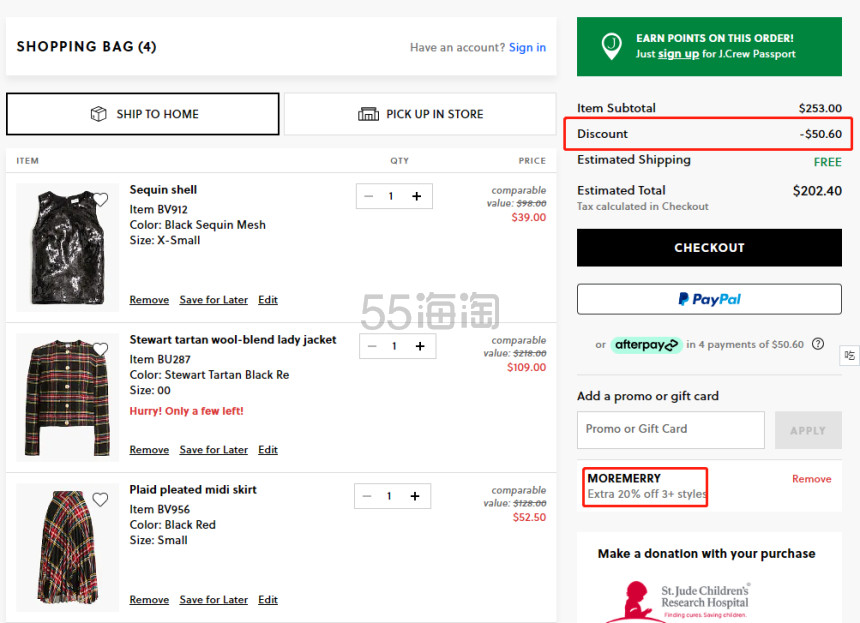Apply the promo code

[807, 430]
